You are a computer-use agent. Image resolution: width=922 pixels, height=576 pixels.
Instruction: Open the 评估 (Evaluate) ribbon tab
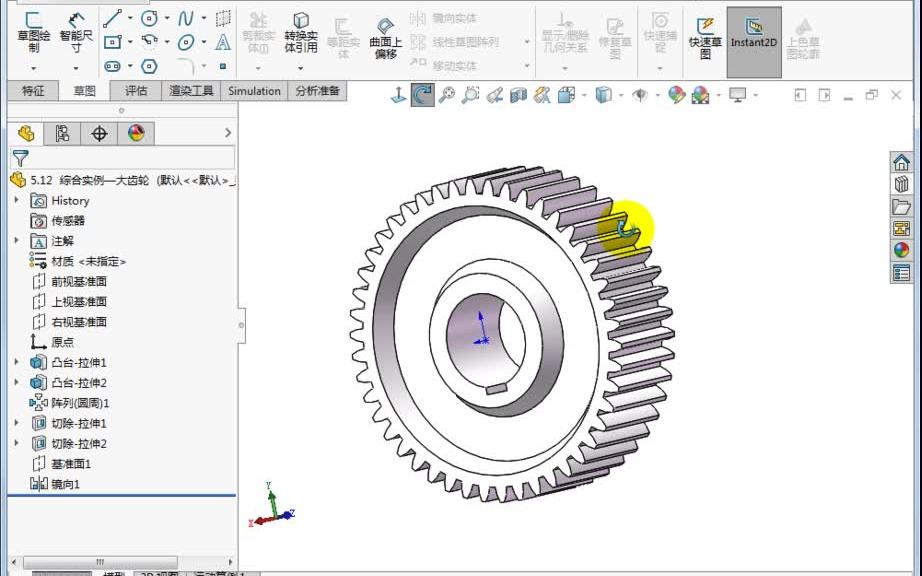(x=135, y=91)
